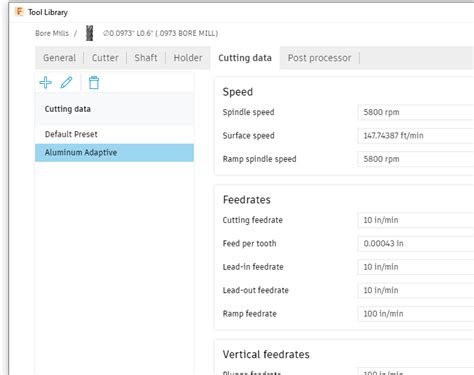Click the Spindle speed label
Screen dimensions: 474x375
pyautogui.click(x=248, y=112)
